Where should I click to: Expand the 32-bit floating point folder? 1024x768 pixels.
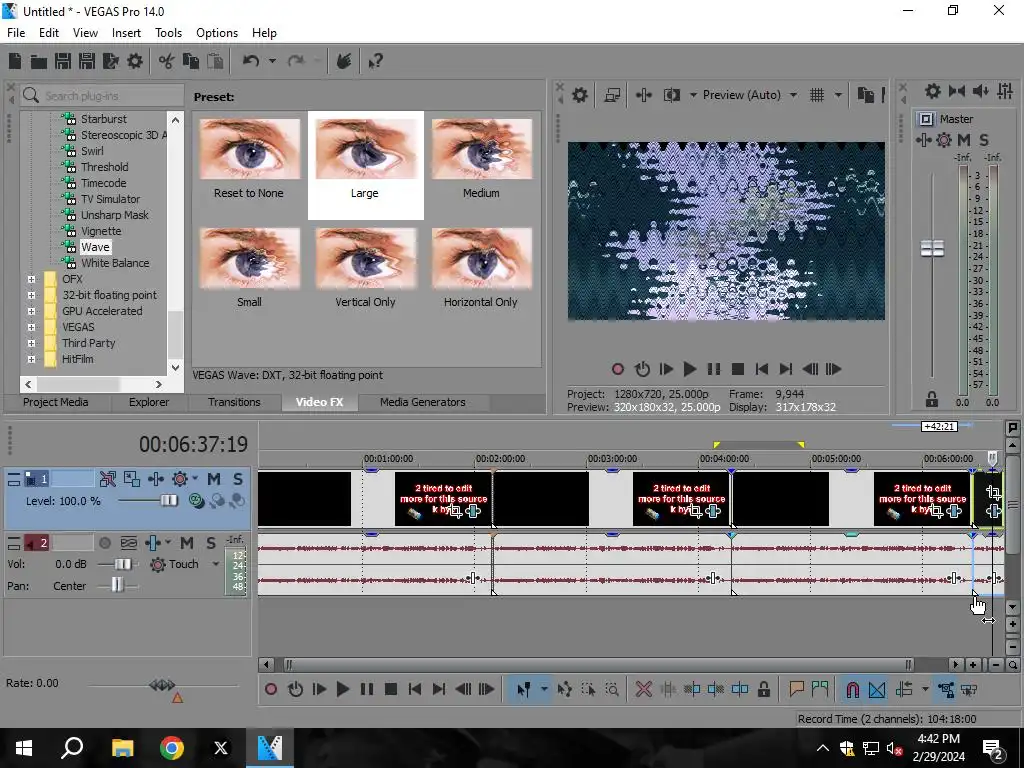pyautogui.click(x=31, y=295)
